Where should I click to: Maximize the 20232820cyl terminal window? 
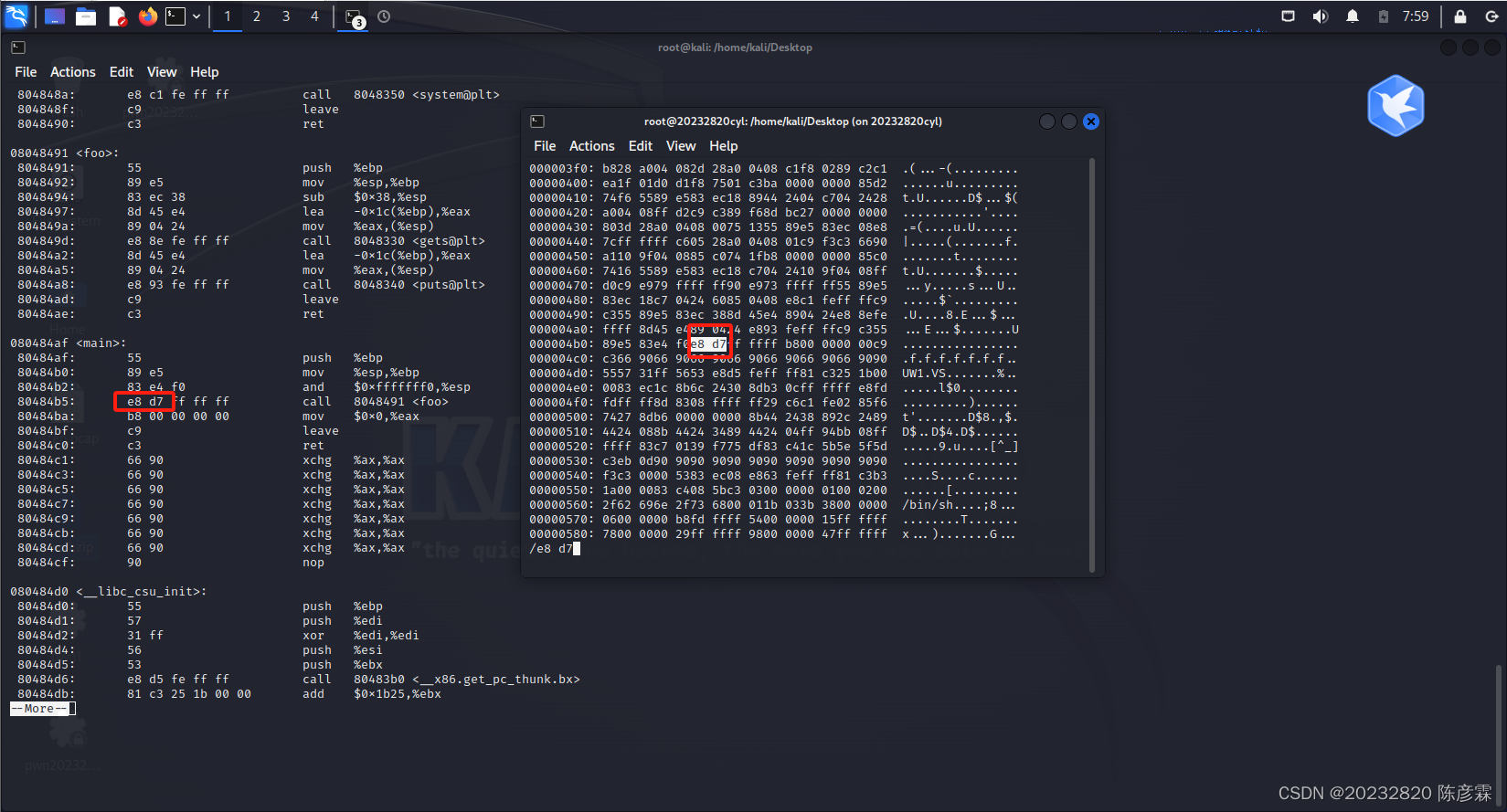[x=1069, y=121]
